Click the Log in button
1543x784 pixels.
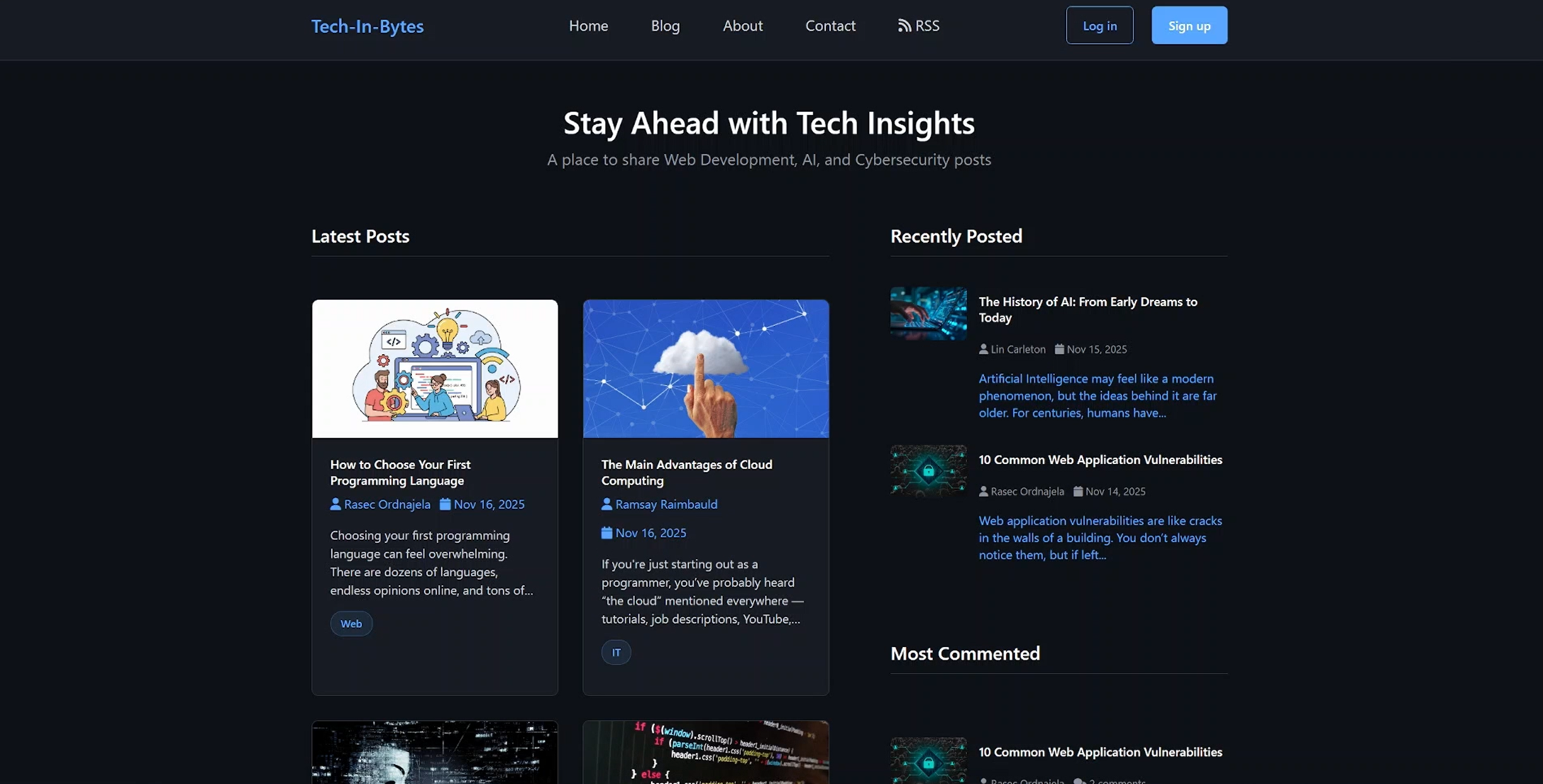pos(1100,25)
